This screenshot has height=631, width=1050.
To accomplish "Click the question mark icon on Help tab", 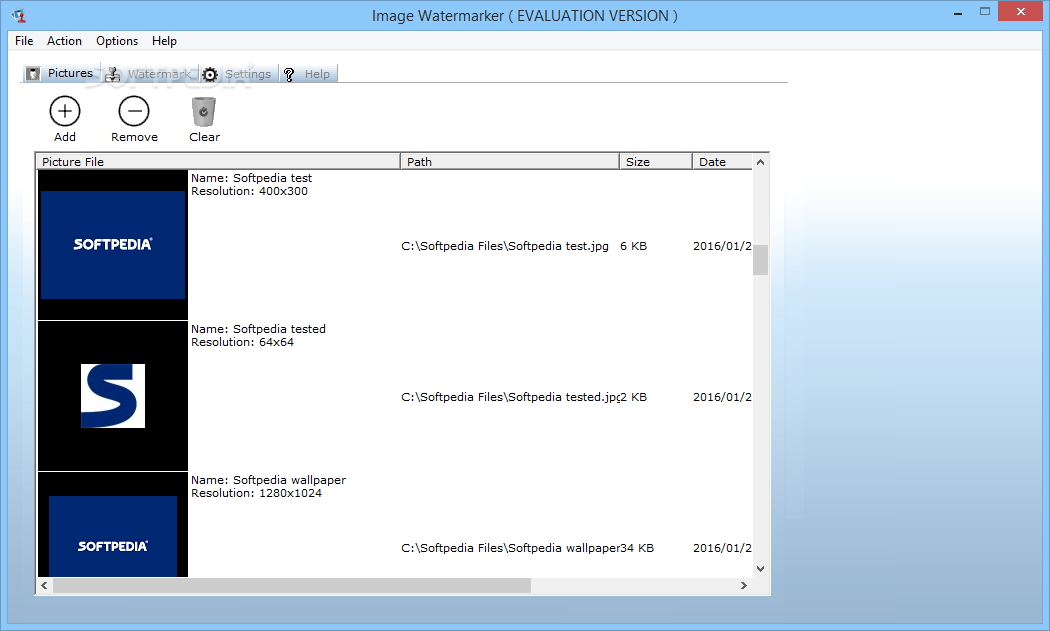I will pyautogui.click(x=289, y=74).
